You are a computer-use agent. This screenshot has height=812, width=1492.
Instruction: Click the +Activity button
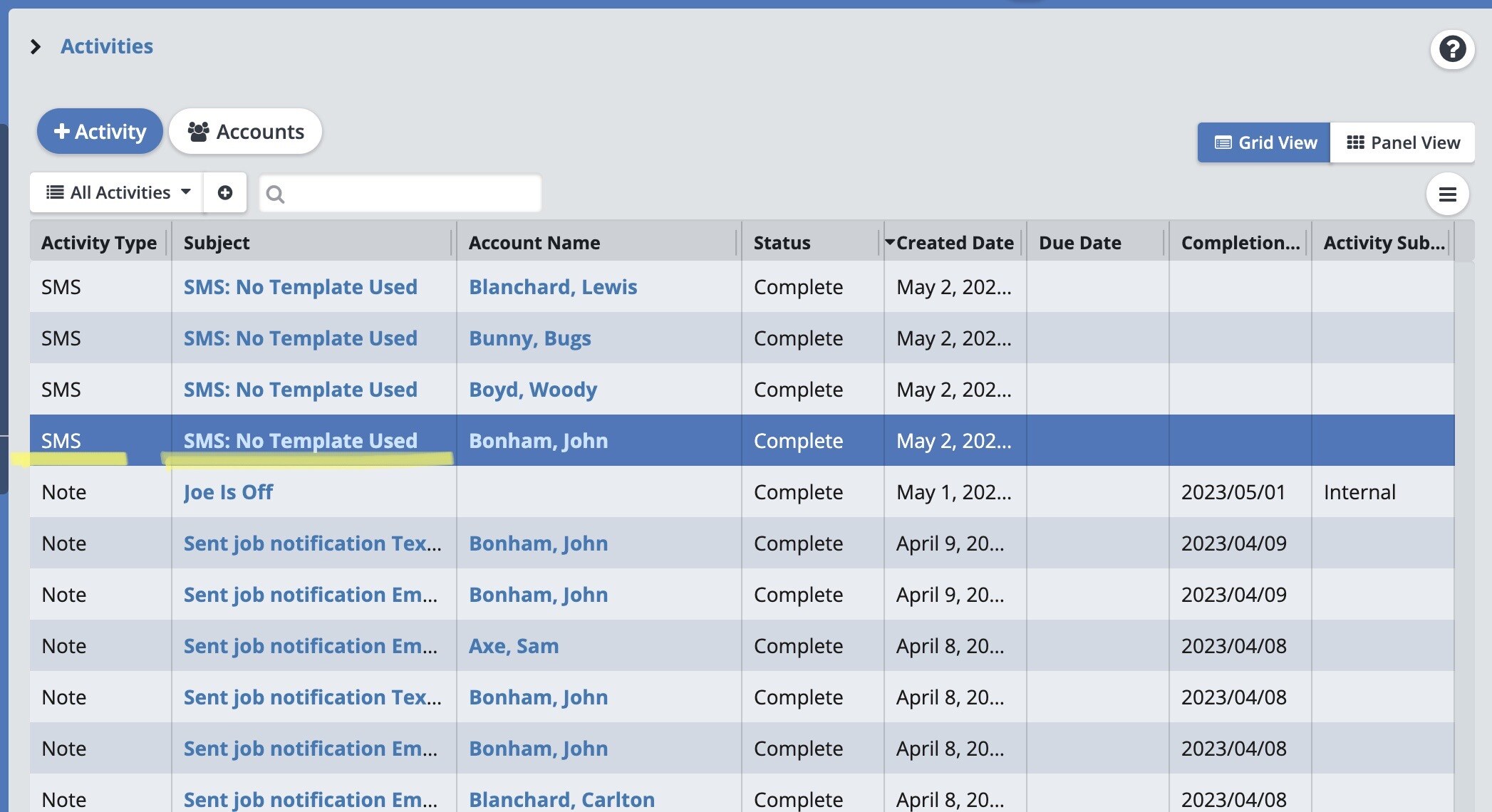pyautogui.click(x=100, y=131)
